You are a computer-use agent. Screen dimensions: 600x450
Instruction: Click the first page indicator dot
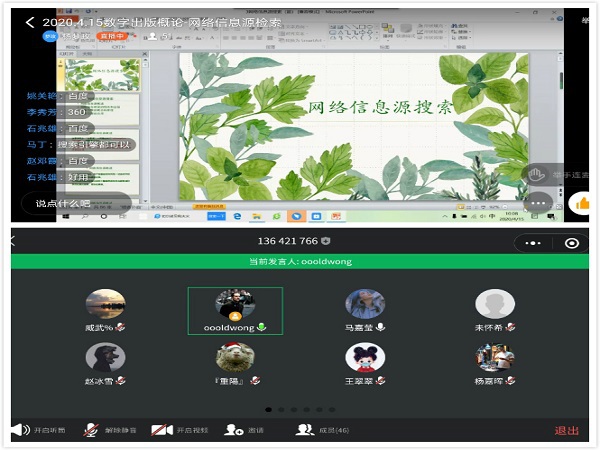pos(267,410)
